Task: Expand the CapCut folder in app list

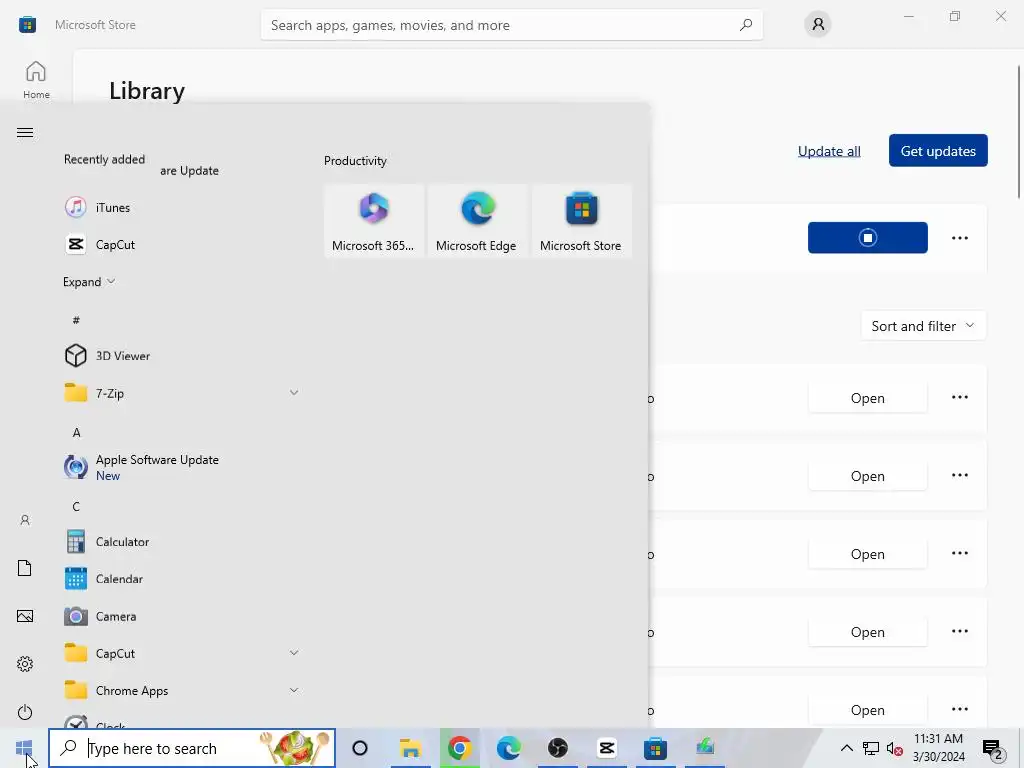Action: tap(294, 653)
